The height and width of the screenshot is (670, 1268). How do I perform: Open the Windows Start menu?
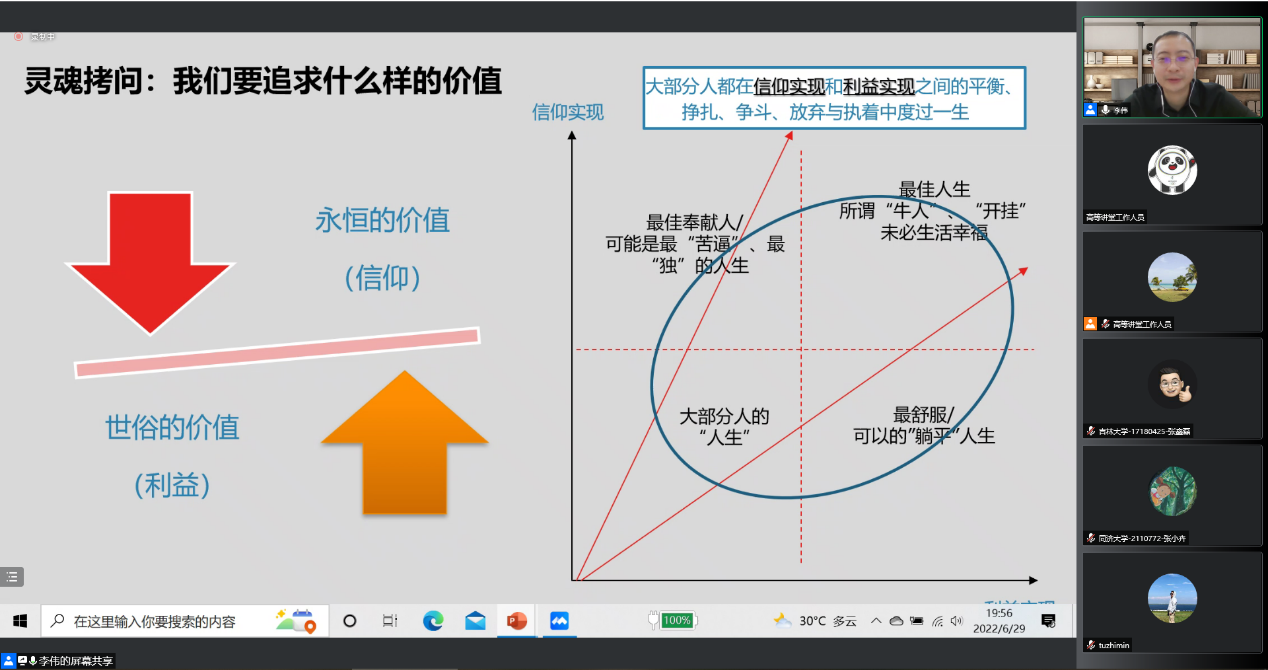pos(20,621)
